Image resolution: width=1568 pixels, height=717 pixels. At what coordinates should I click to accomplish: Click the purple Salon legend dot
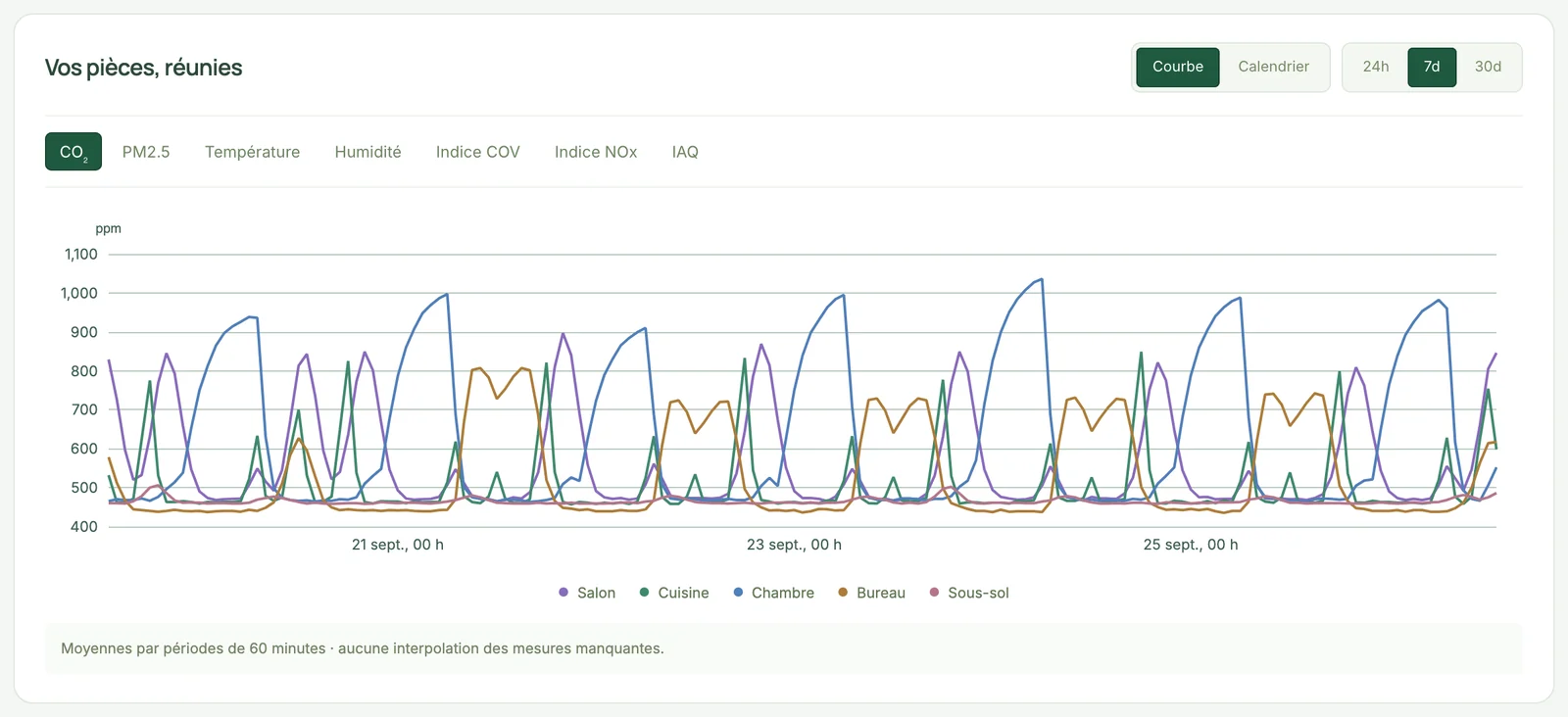coord(563,592)
